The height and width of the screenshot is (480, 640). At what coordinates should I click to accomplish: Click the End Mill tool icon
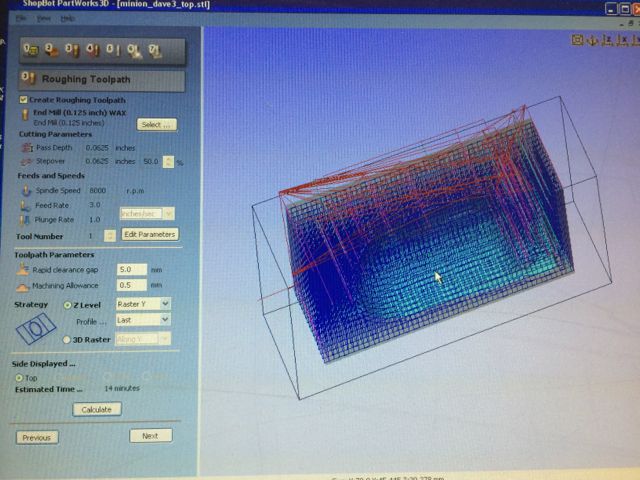pyautogui.click(x=25, y=116)
